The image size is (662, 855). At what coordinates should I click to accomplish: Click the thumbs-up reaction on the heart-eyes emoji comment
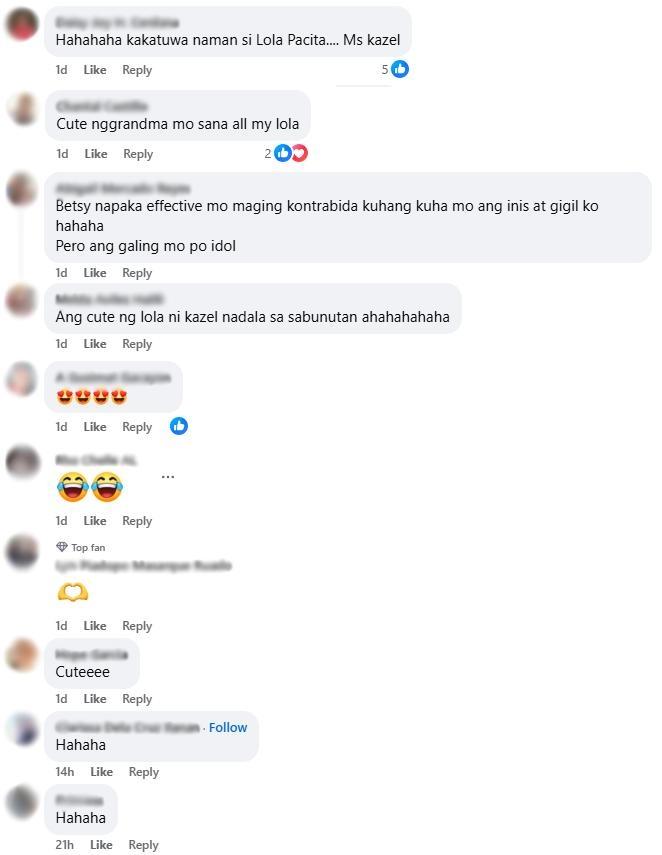point(179,426)
